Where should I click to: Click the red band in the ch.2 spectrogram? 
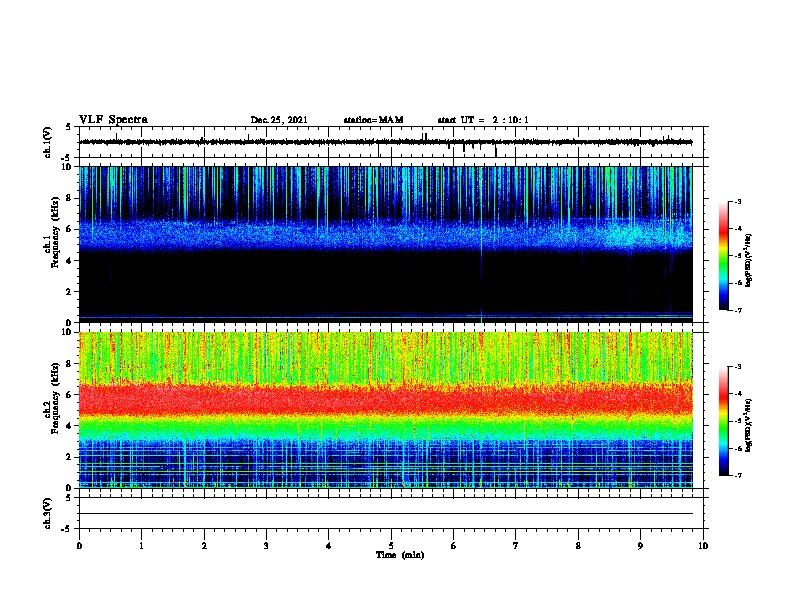[x=385, y=400]
